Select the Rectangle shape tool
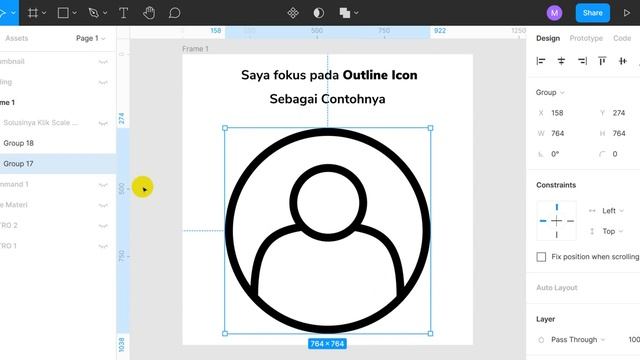This screenshot has width=640, height=360. (x=63, y=13)
